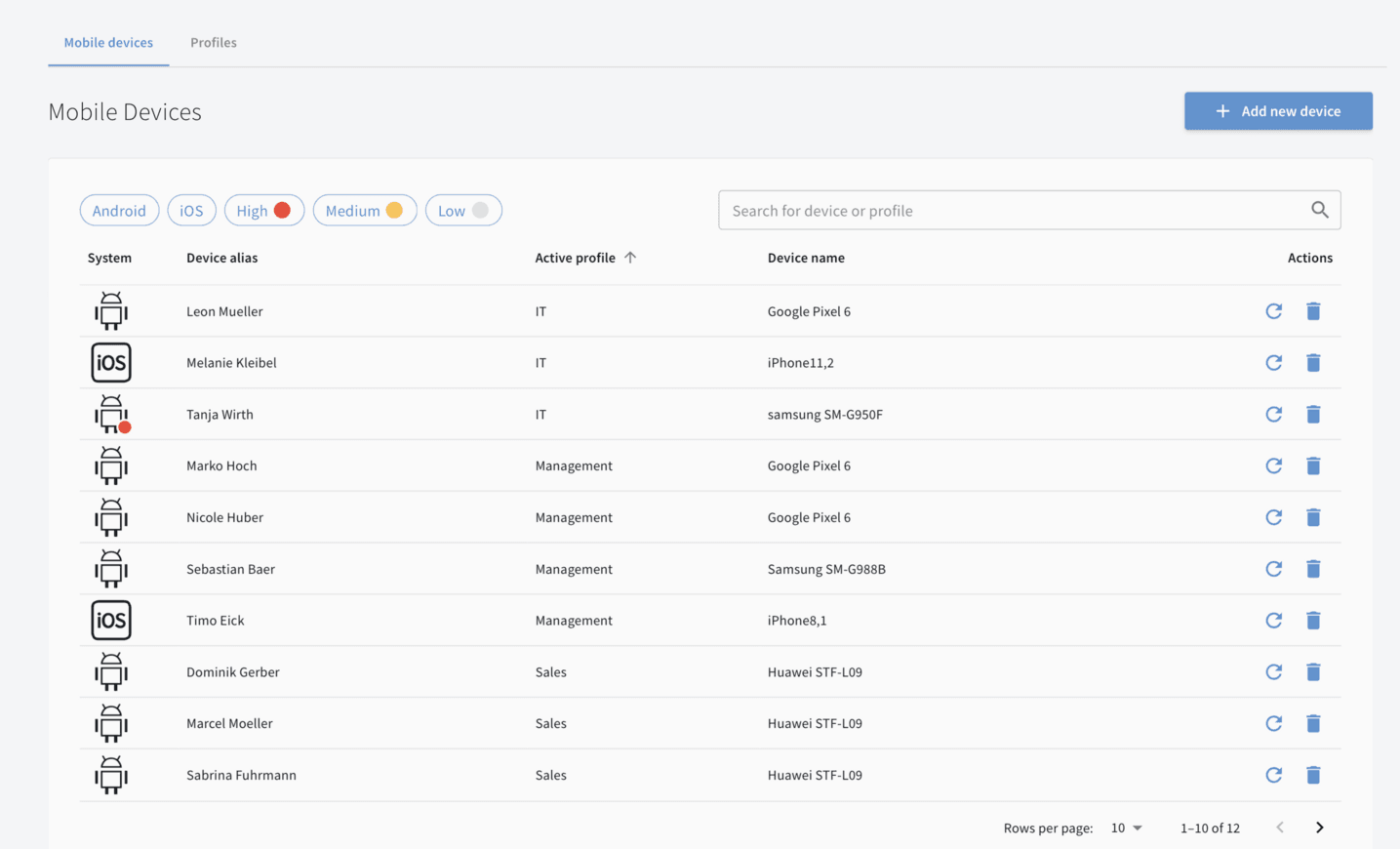Select the Mobile devices tab

108,43
